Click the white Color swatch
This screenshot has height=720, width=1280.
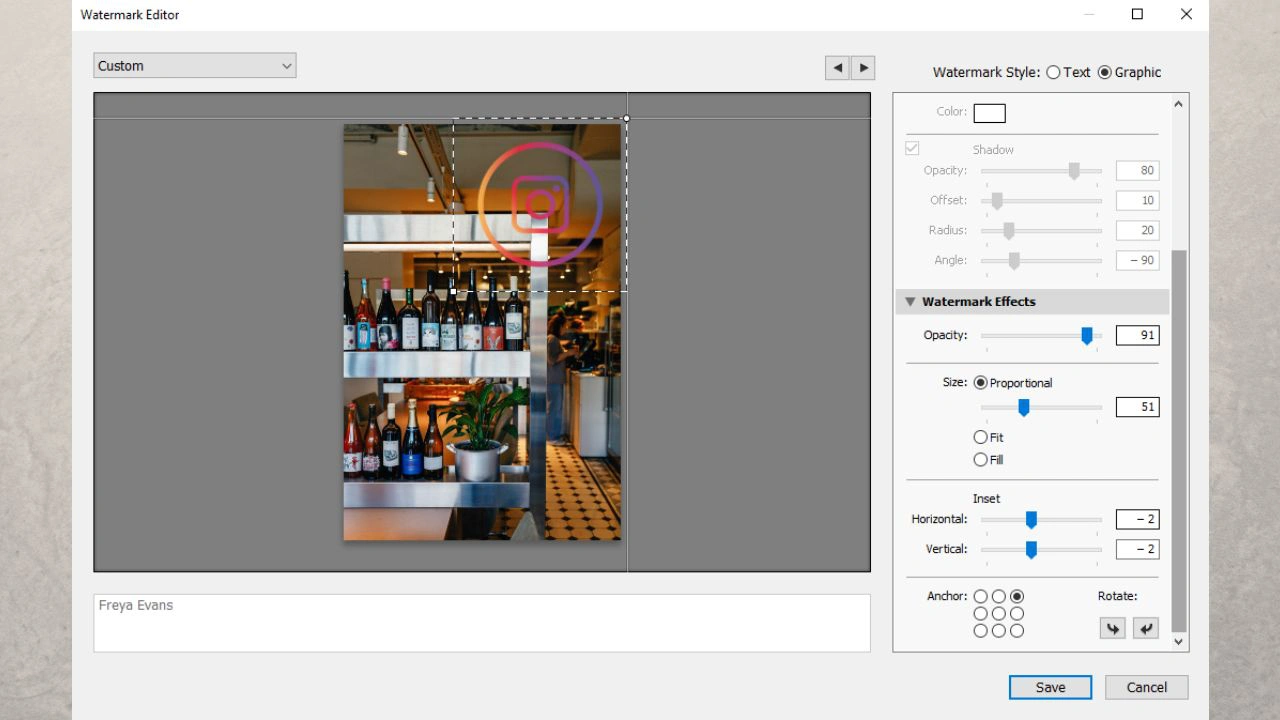point(989,113)
